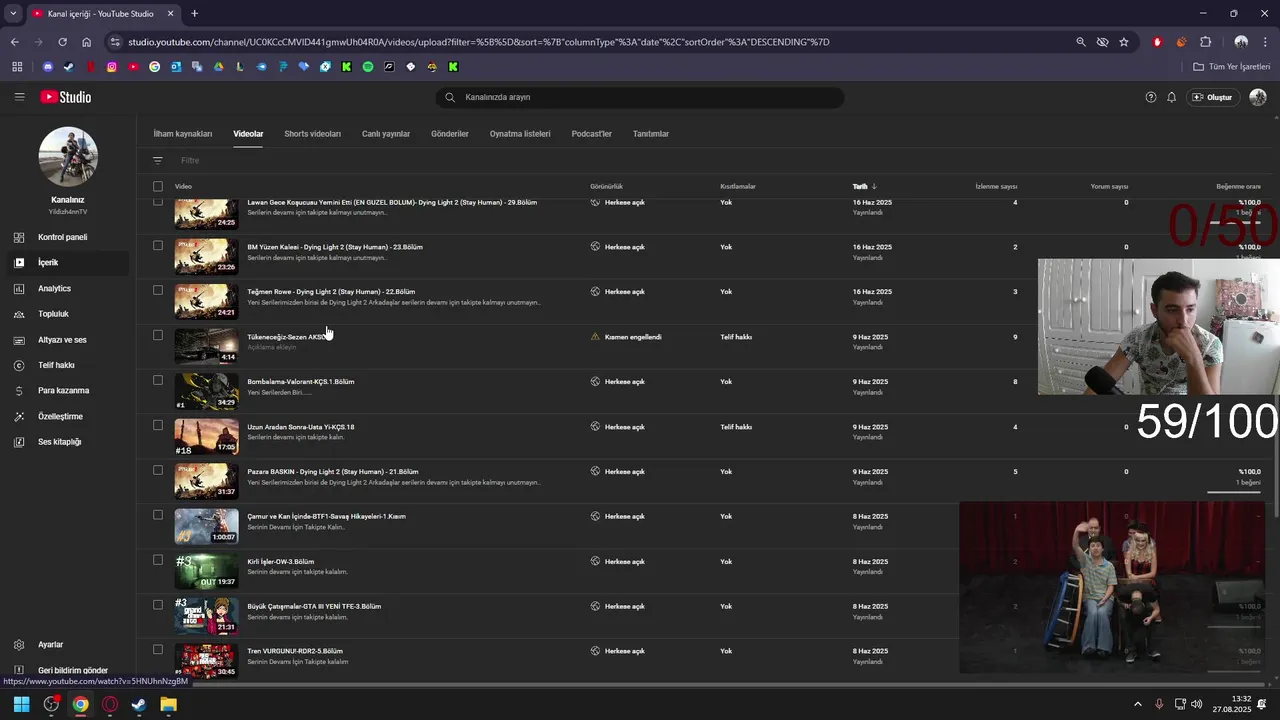The height and width of the screenshot is (720, 1280).
Task: Open the Discord bookmark in the bookmarks bar
Action: pyautogui.click(x=47, y=67)
